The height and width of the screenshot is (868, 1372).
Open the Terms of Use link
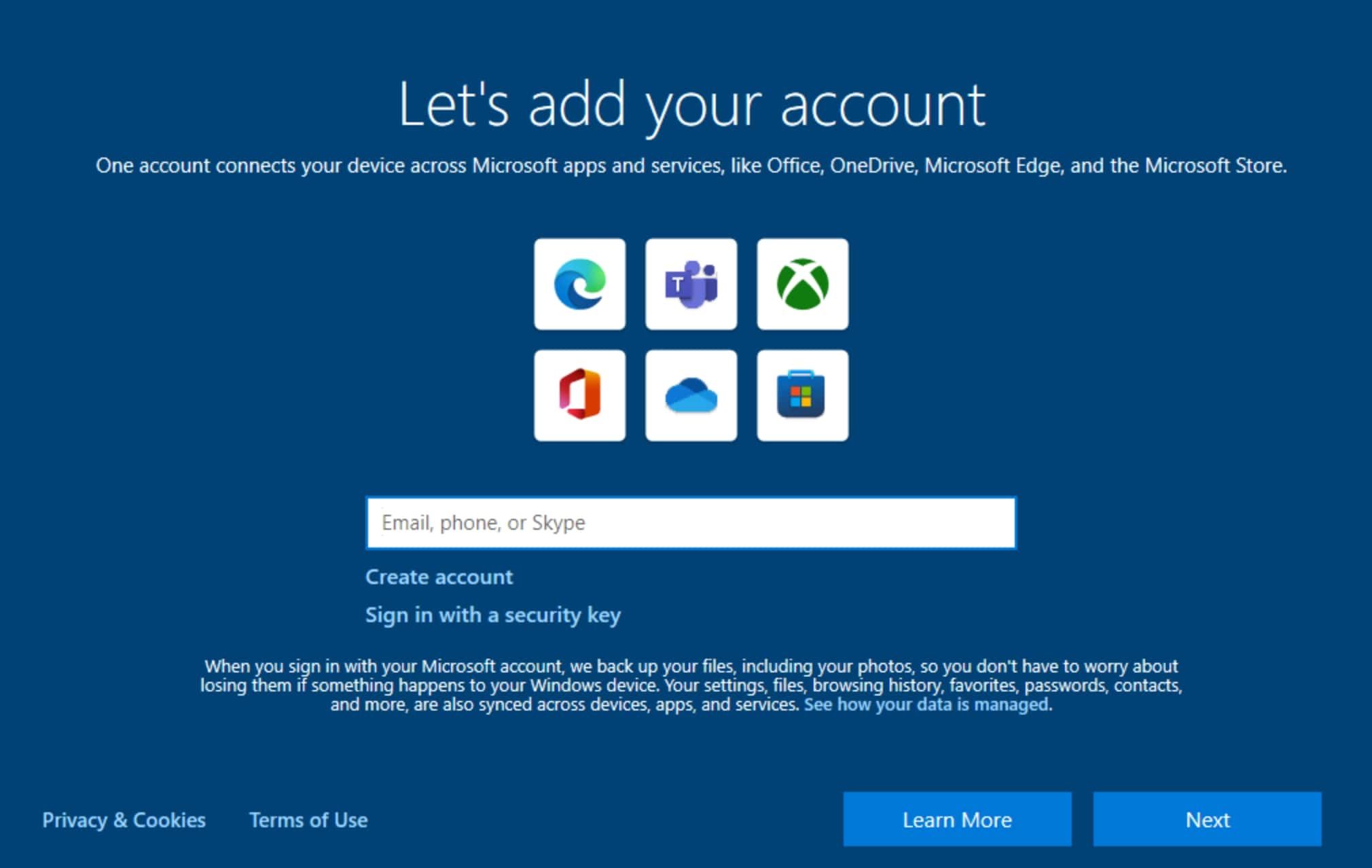coord(308,820)
